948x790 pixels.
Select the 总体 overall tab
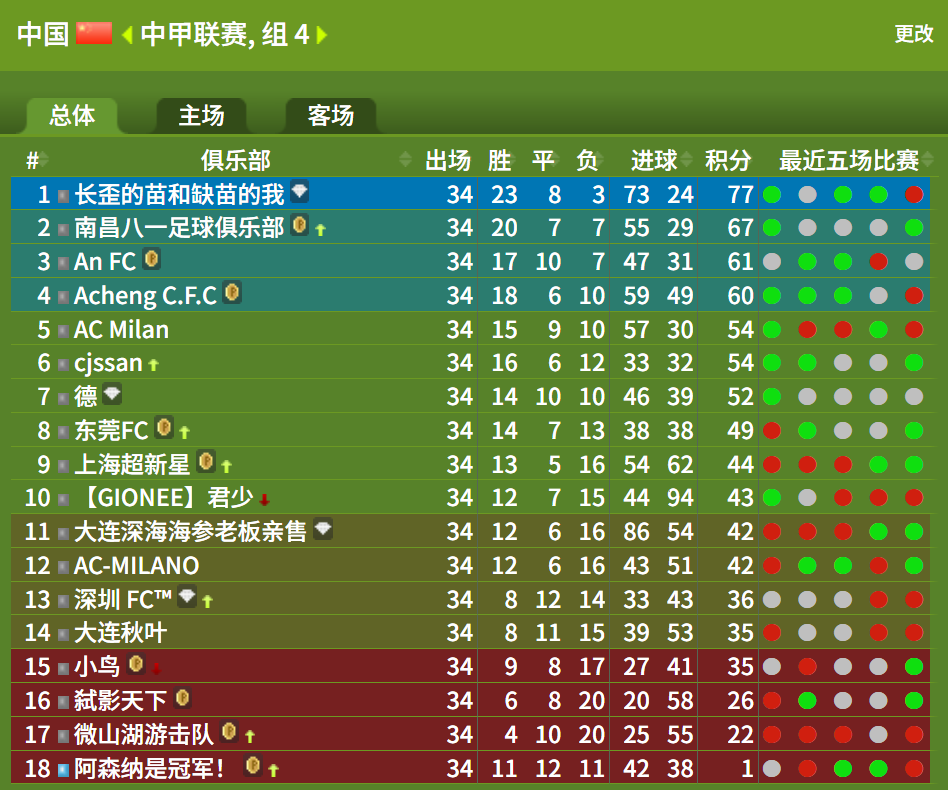72,115
